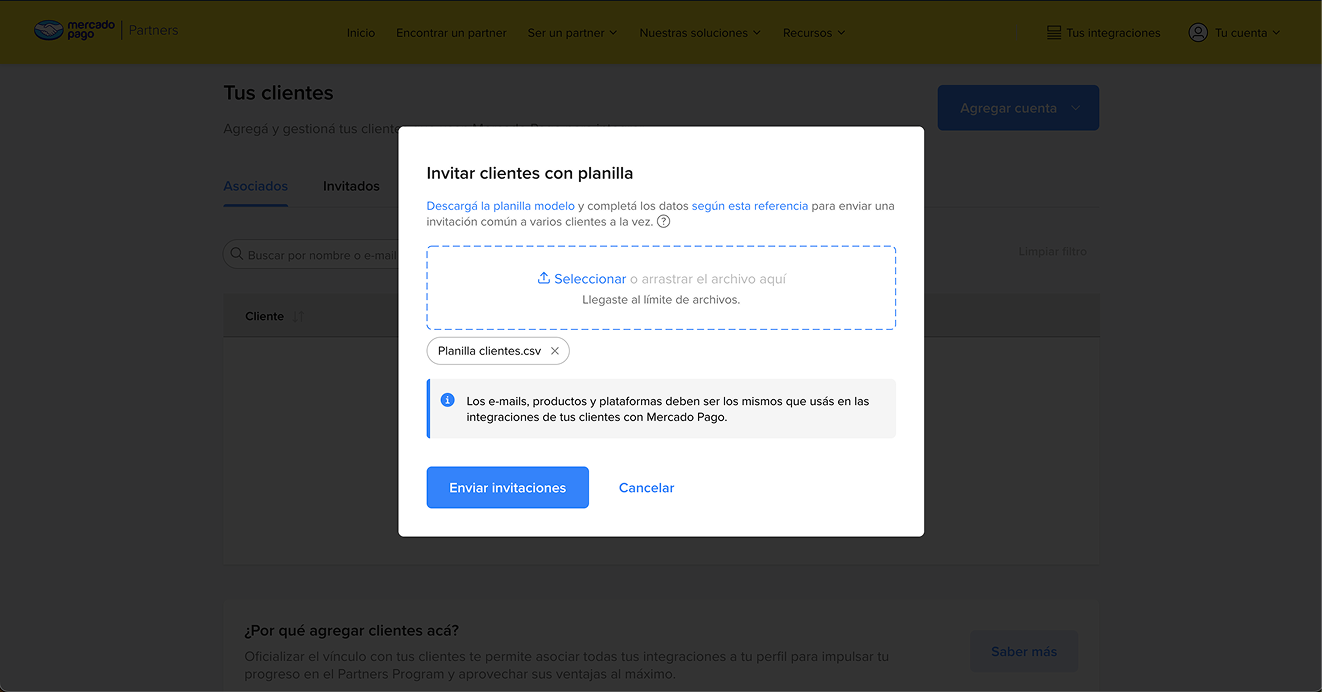The width and height of the screenshot is (1322, 692).
Task: Click the Invitar clientes con planilla title
Action: click(530, 173)
